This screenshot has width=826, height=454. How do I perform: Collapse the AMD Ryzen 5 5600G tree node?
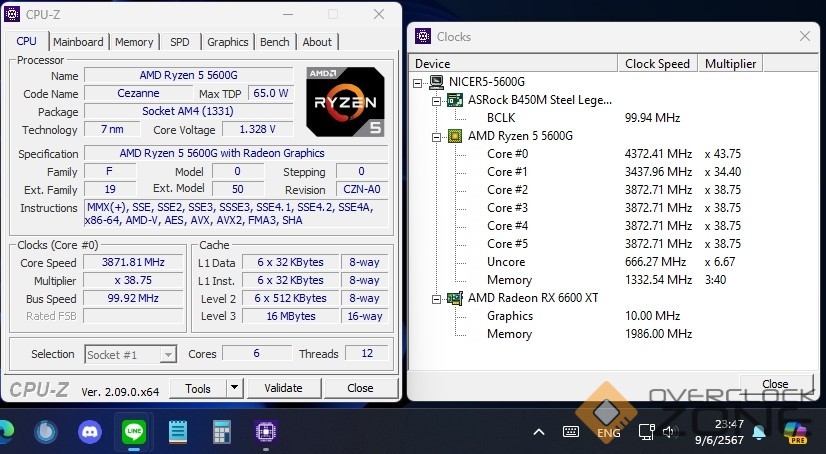coord(436,137)
